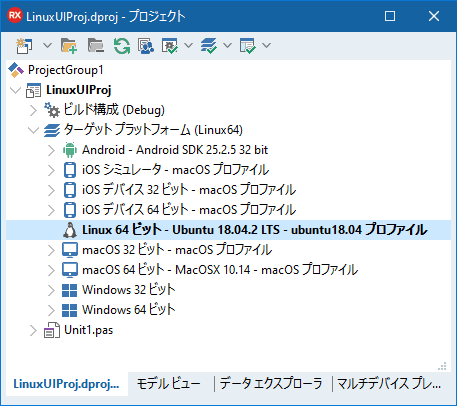The image size is (457, 406).
Task: Click the ビルド構成 gears icon
Action: click(52, 110)
